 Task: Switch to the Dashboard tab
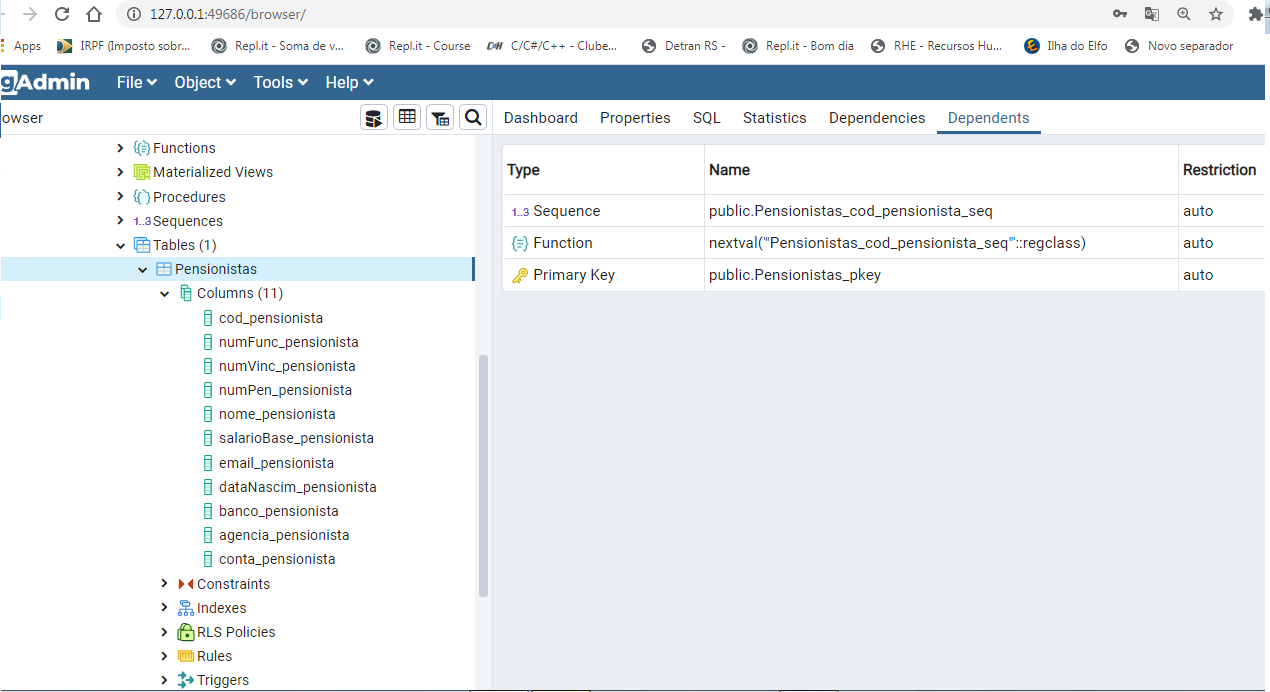pos(541,118)
